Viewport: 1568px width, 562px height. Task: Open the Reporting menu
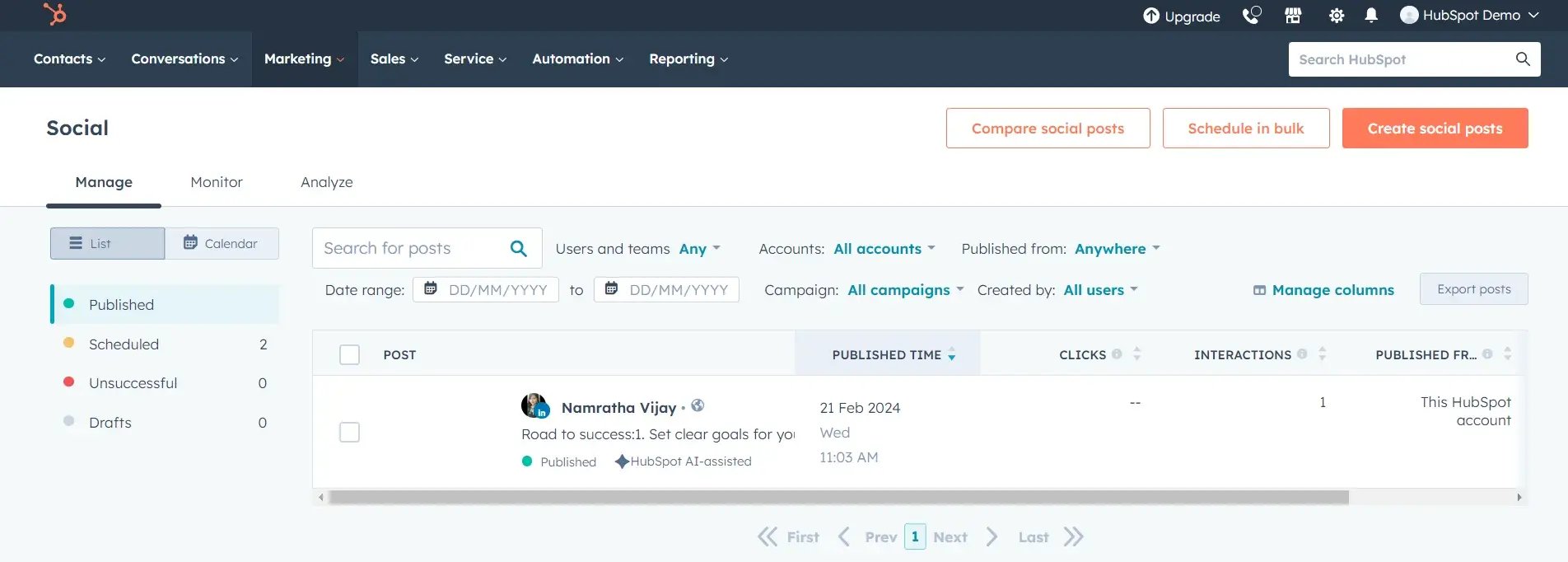click(688, 59)
